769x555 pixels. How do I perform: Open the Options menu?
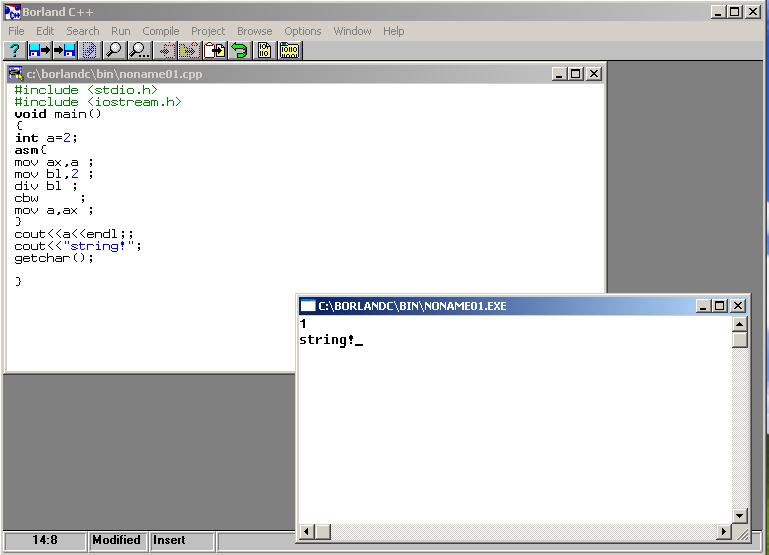coord(303,31)
